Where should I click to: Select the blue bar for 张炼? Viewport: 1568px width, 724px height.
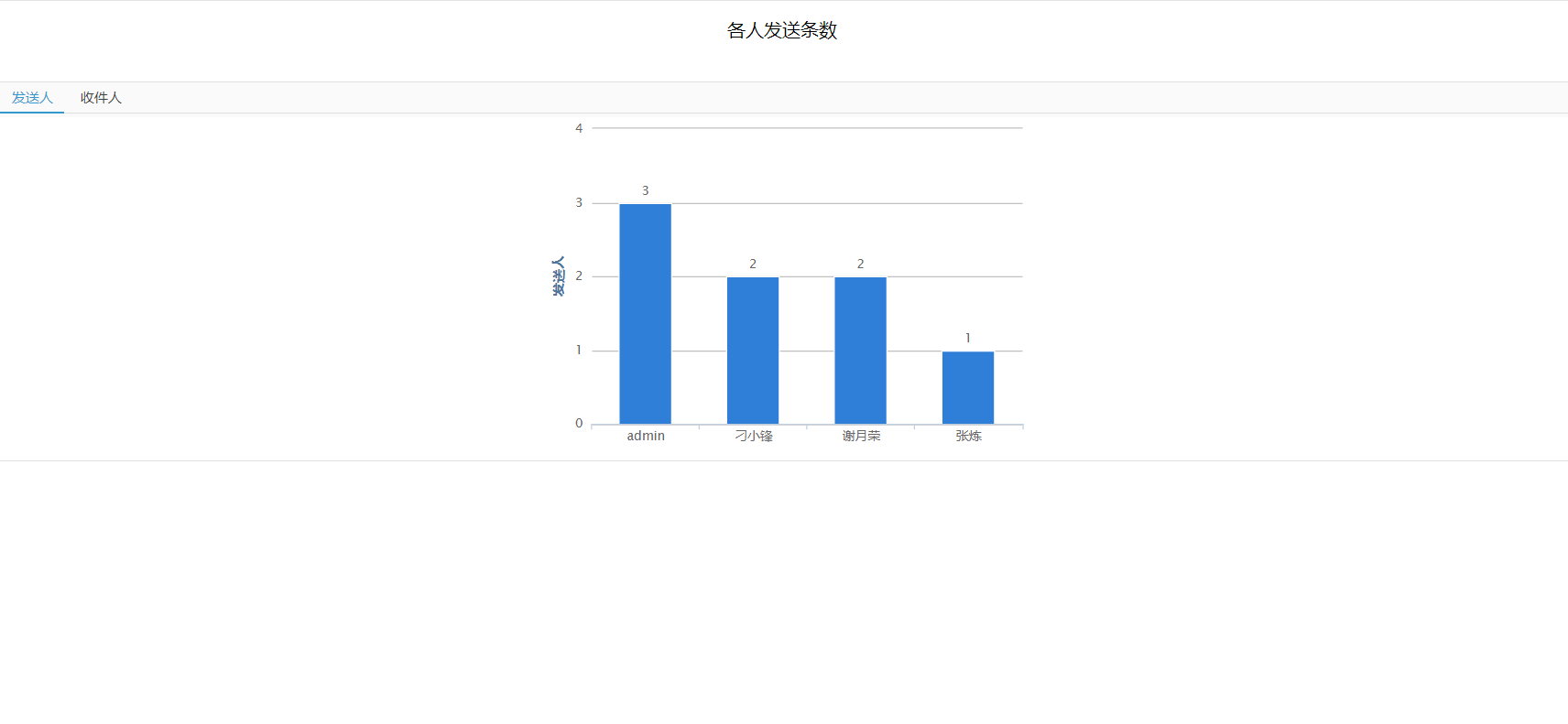click(968, 388)
